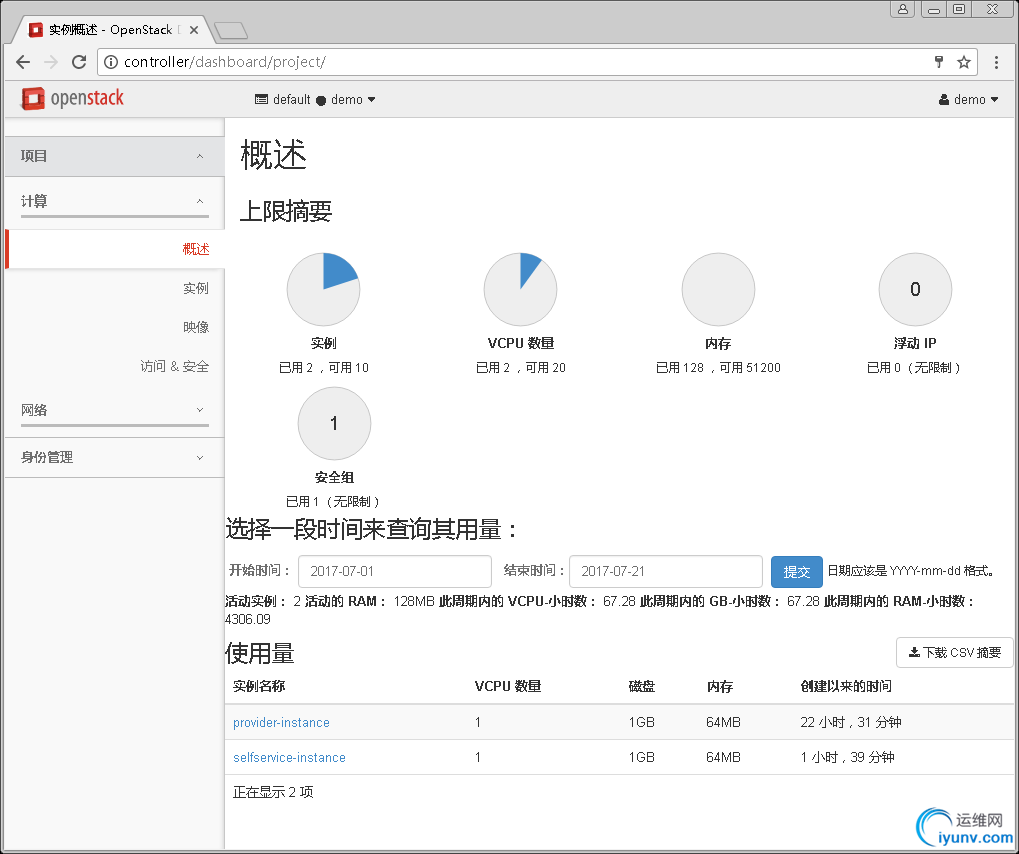Screen dimensions: 1019x854
Task: Open the demo user account dropdown
Action: click(968, 100)
